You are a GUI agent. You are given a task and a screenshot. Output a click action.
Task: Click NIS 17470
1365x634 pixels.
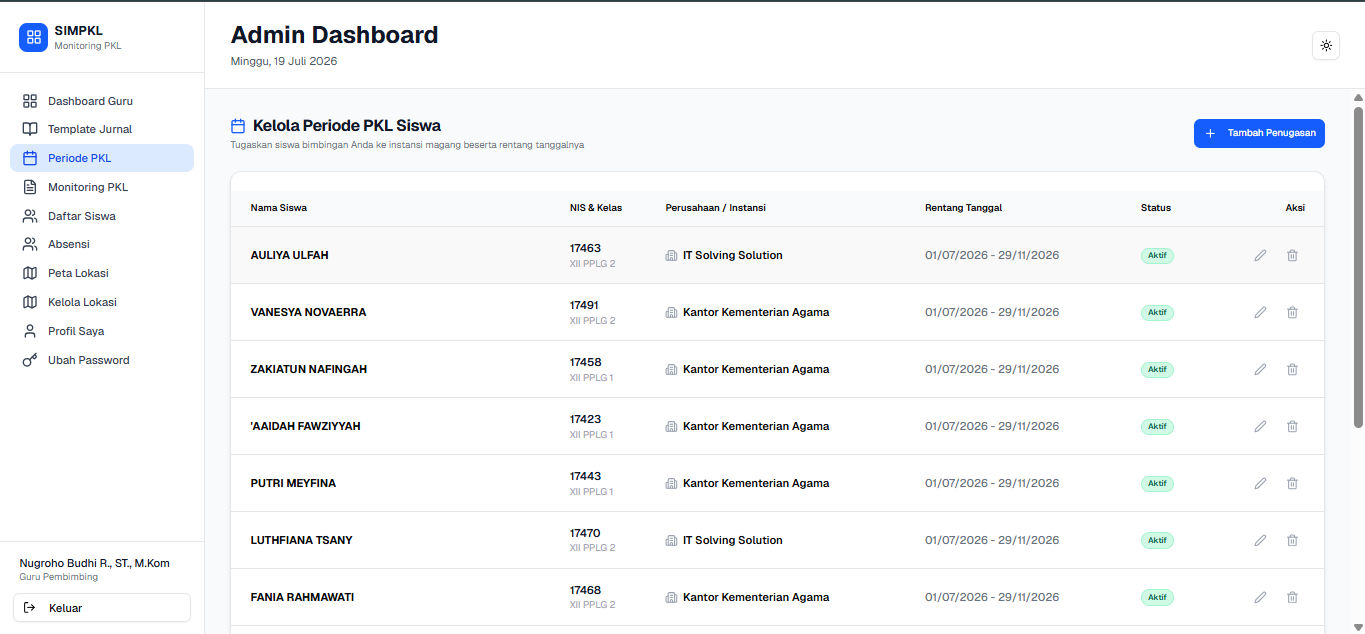click(x=585, y=533)
